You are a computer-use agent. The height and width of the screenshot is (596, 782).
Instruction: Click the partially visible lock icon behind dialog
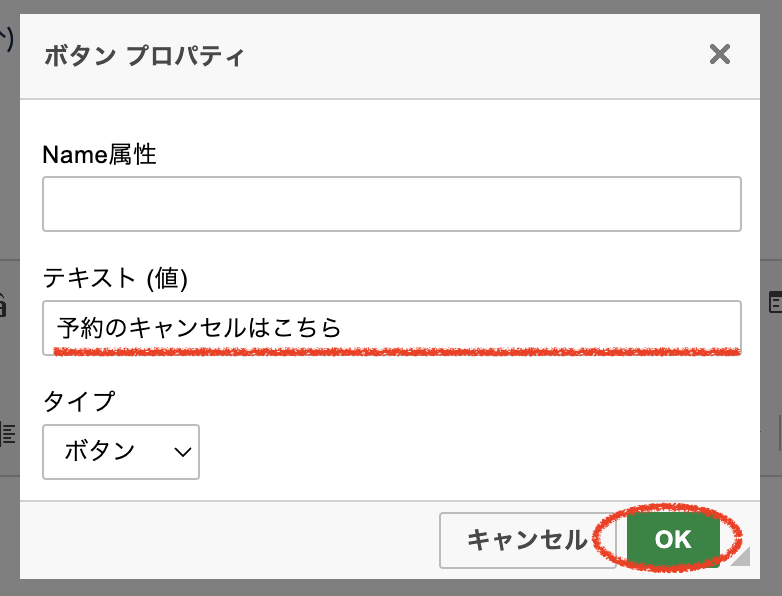(3, 300)
